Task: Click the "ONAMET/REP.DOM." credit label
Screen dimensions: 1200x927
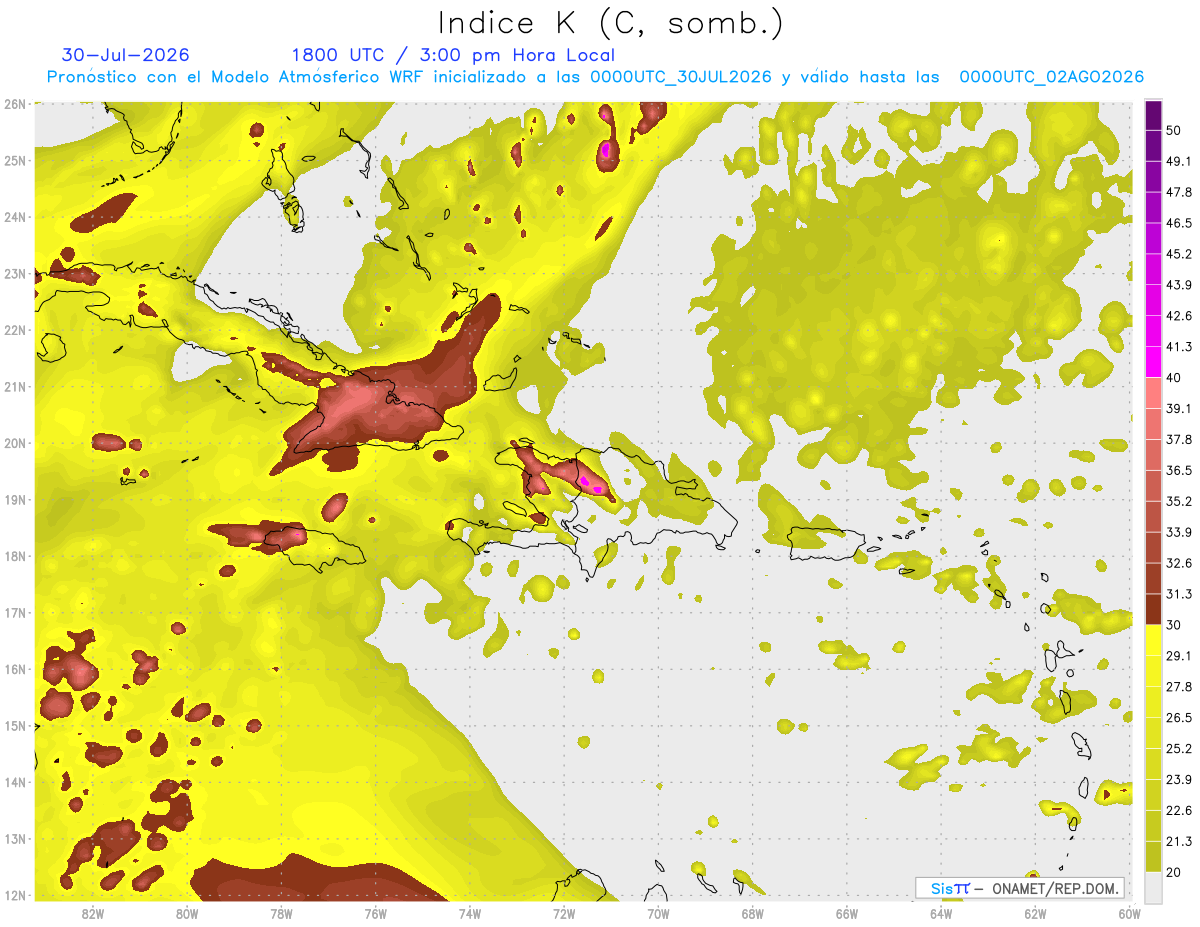Action: coord(1054,888)
